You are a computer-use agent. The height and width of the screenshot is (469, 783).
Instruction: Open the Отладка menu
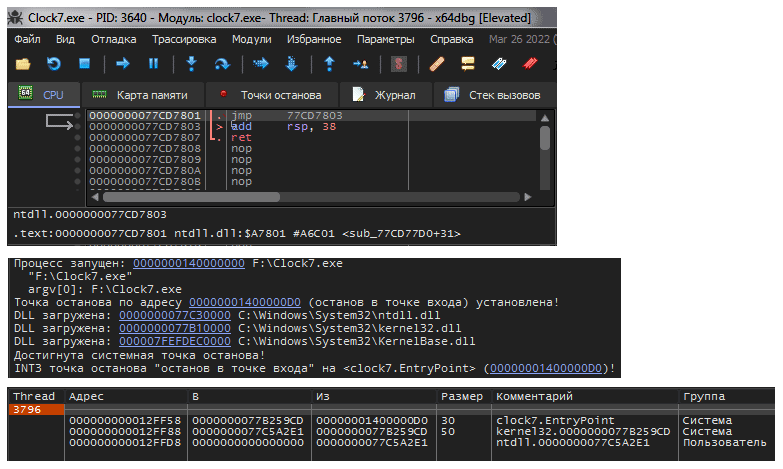(113, 39)
